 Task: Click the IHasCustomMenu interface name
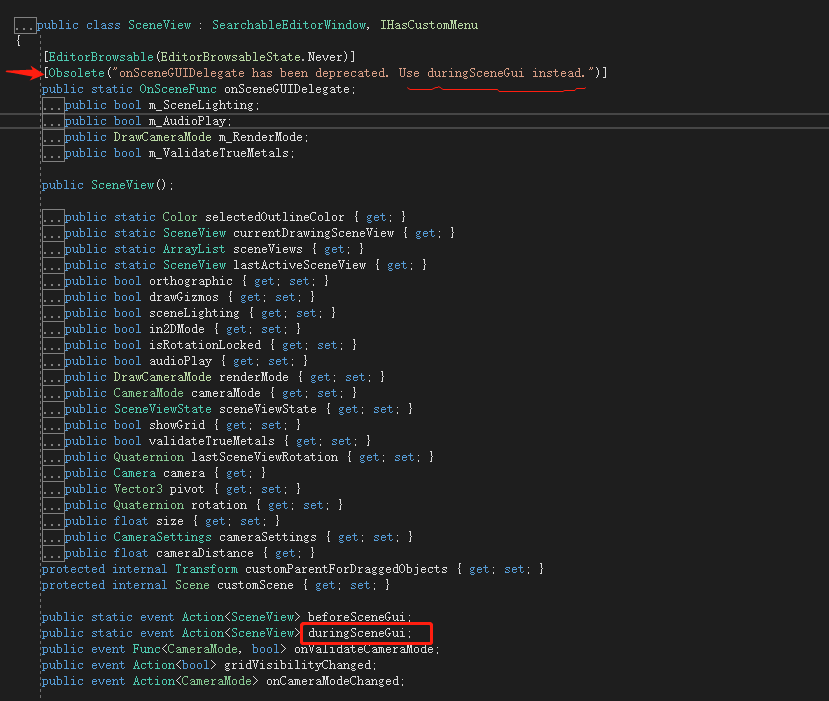click(428, 24)
